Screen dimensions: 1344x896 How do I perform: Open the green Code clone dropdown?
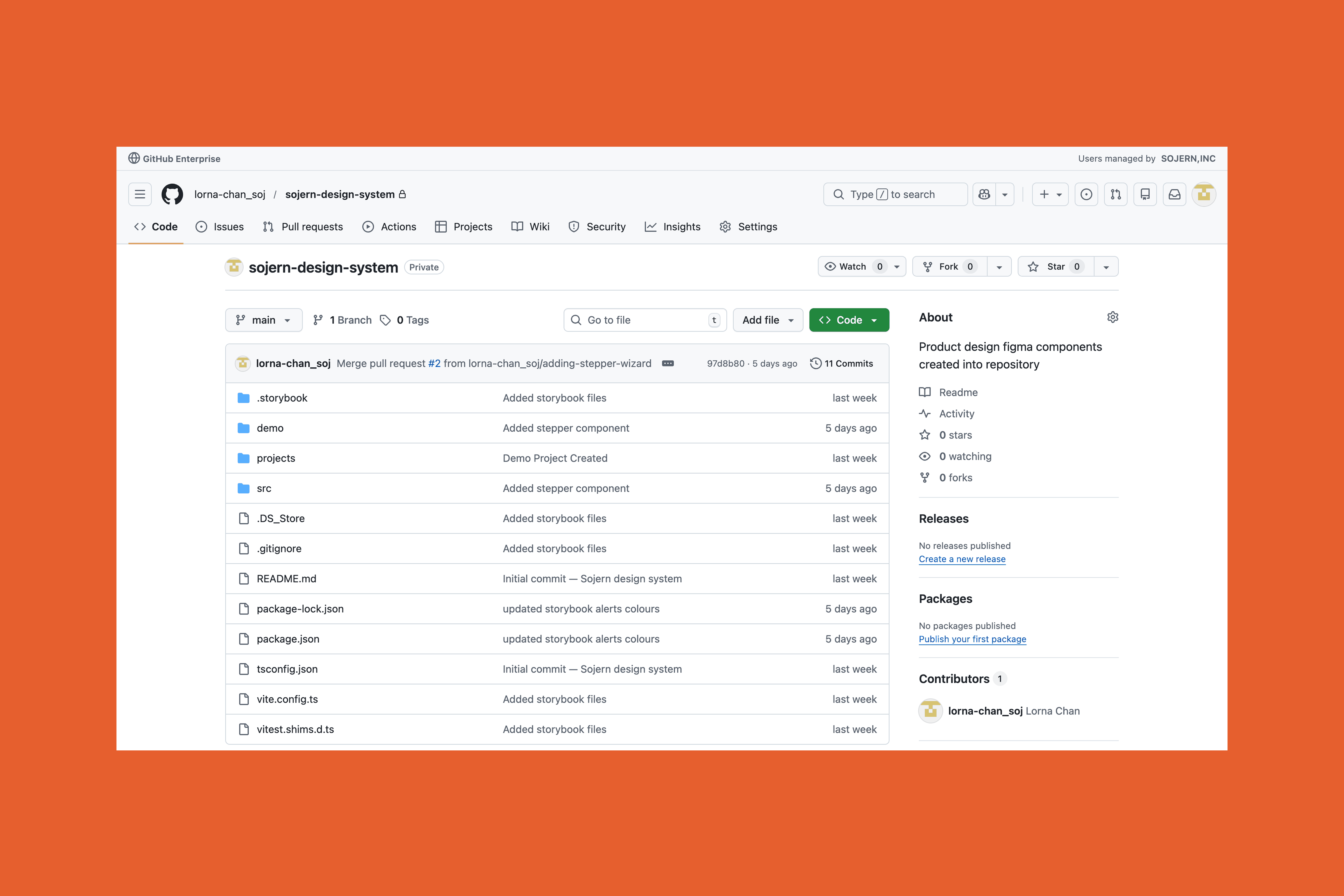coord(849,320)
